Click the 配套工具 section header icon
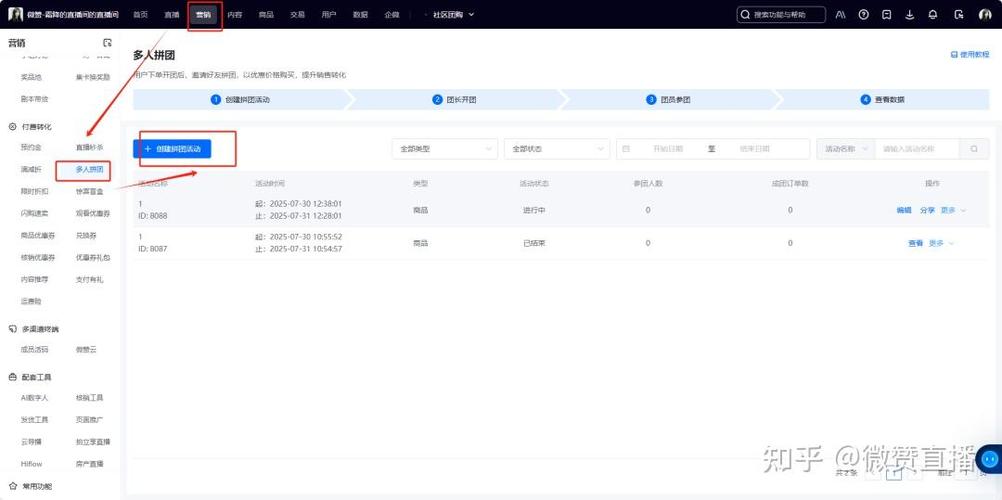Image resolution: width=1002 pixels, height=500 pixels. (x=12, y=378)
